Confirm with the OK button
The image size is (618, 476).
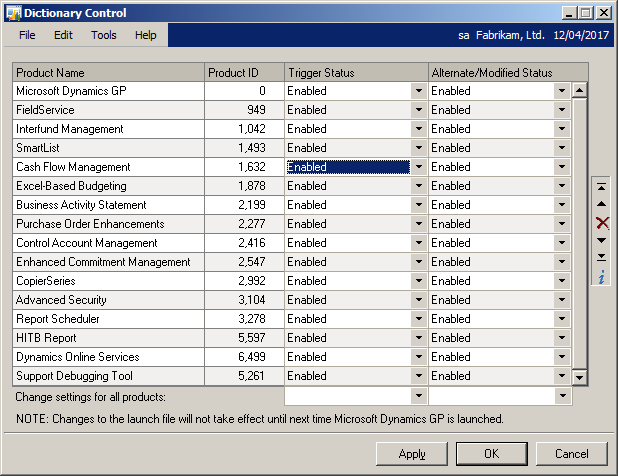coord(491,454)
